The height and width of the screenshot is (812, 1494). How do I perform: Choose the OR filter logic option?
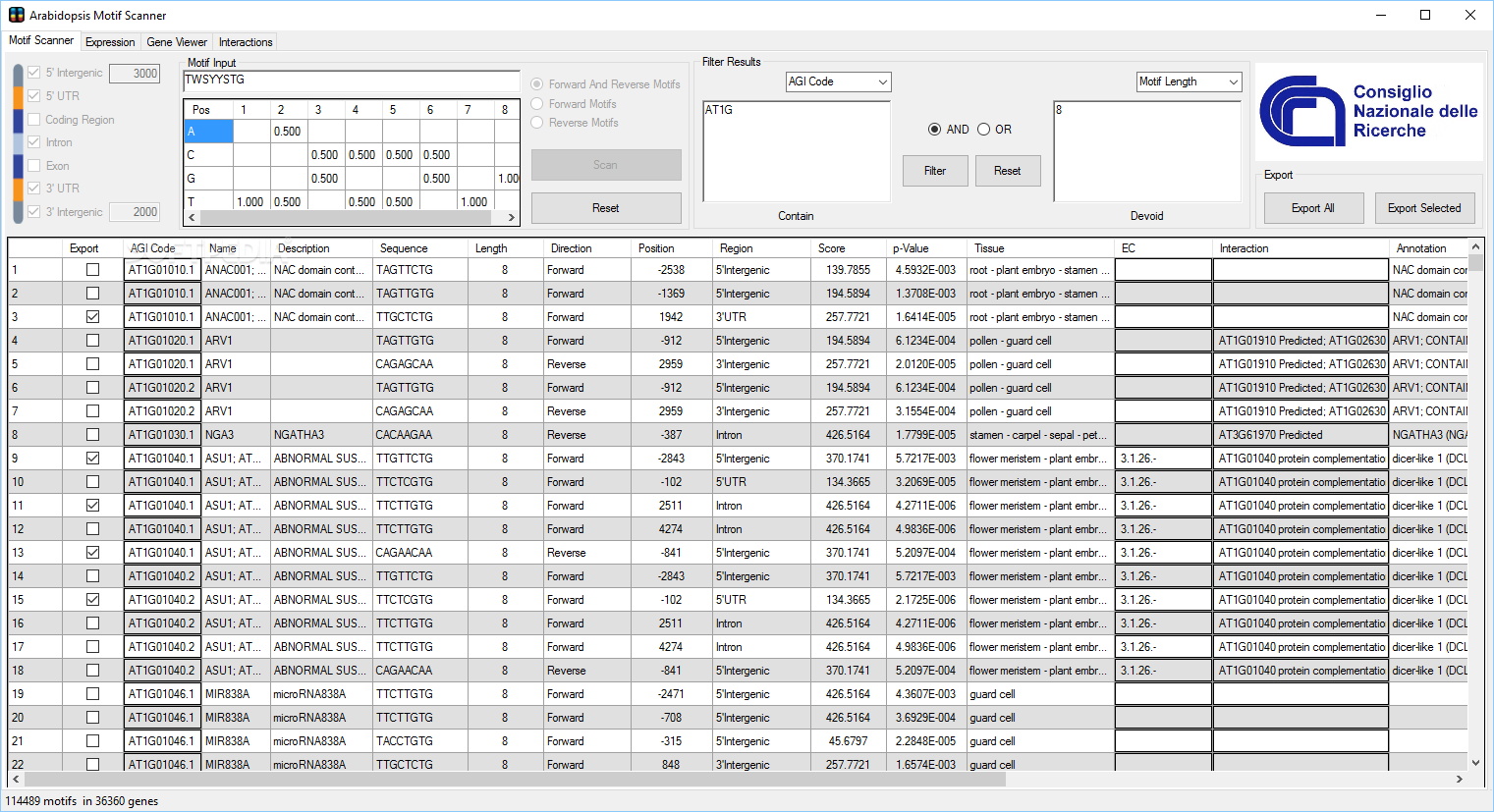(x=983, y=130)
